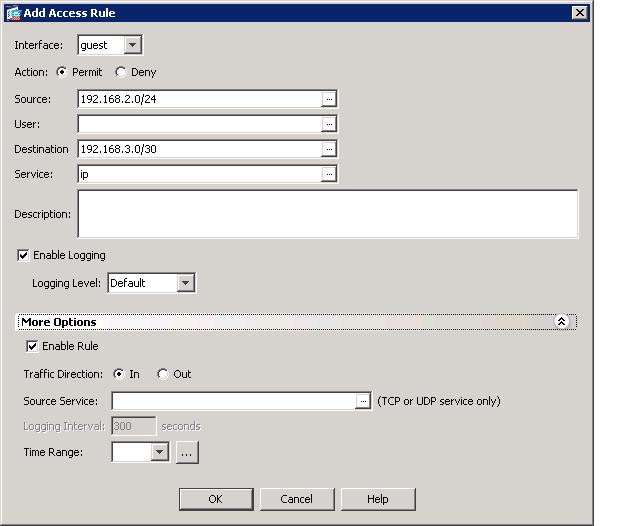Click the "Traffic Direction:" label
The width and height of the screenshot is (640, 526).
tap(63, 374)
